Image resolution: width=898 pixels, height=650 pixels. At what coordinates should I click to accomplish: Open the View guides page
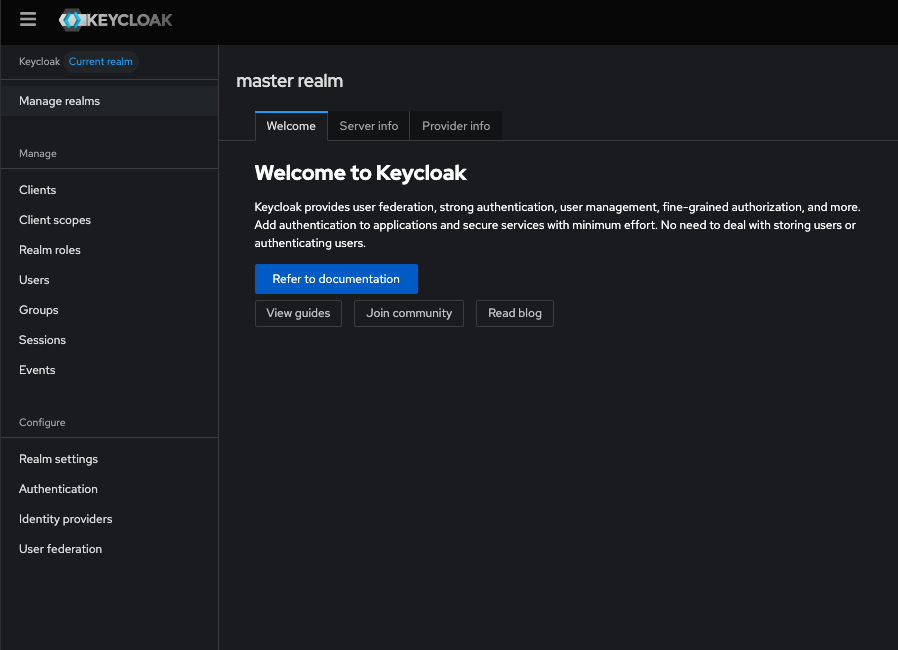298,313
